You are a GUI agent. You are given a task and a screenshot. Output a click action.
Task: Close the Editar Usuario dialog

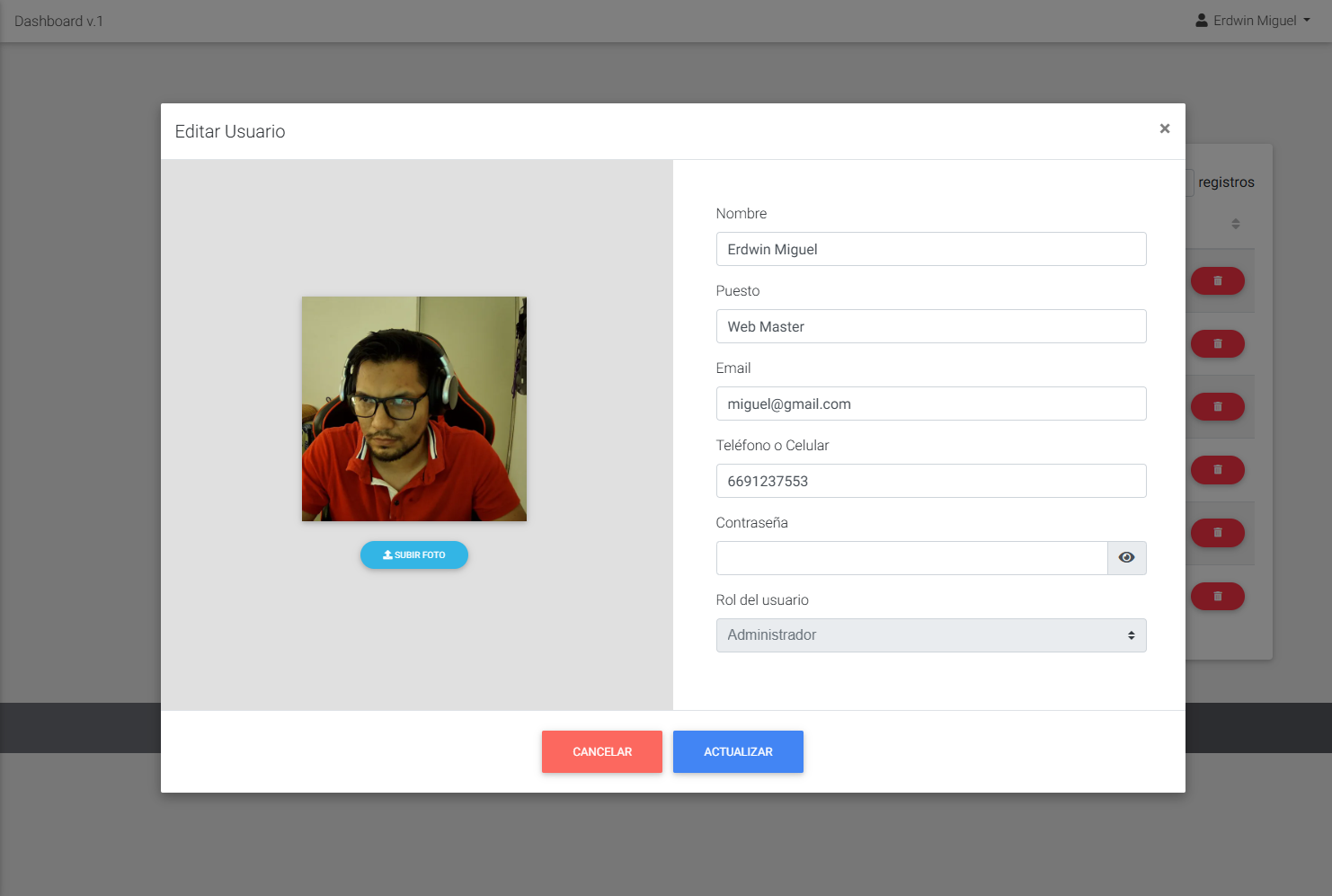tap(1164, 129)
